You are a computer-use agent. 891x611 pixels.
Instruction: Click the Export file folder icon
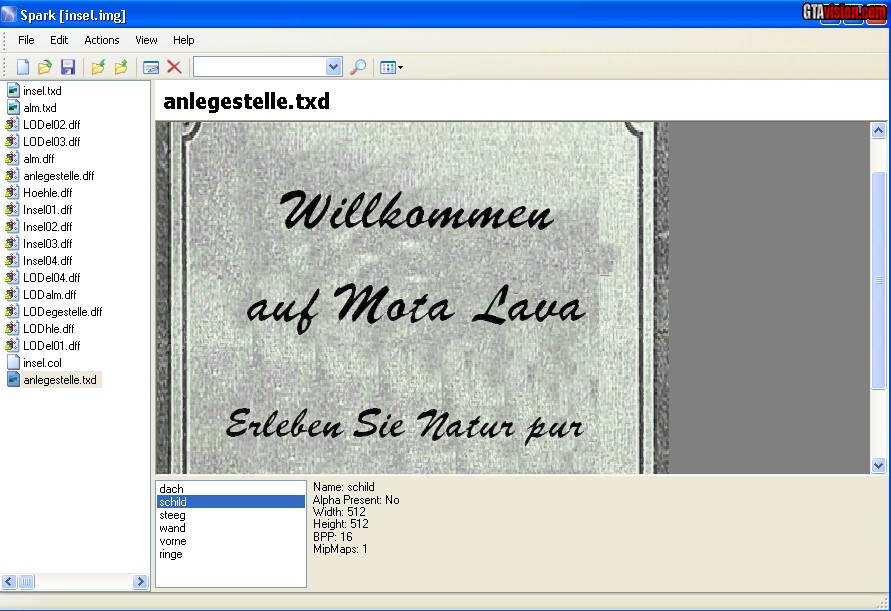(121, 67)
